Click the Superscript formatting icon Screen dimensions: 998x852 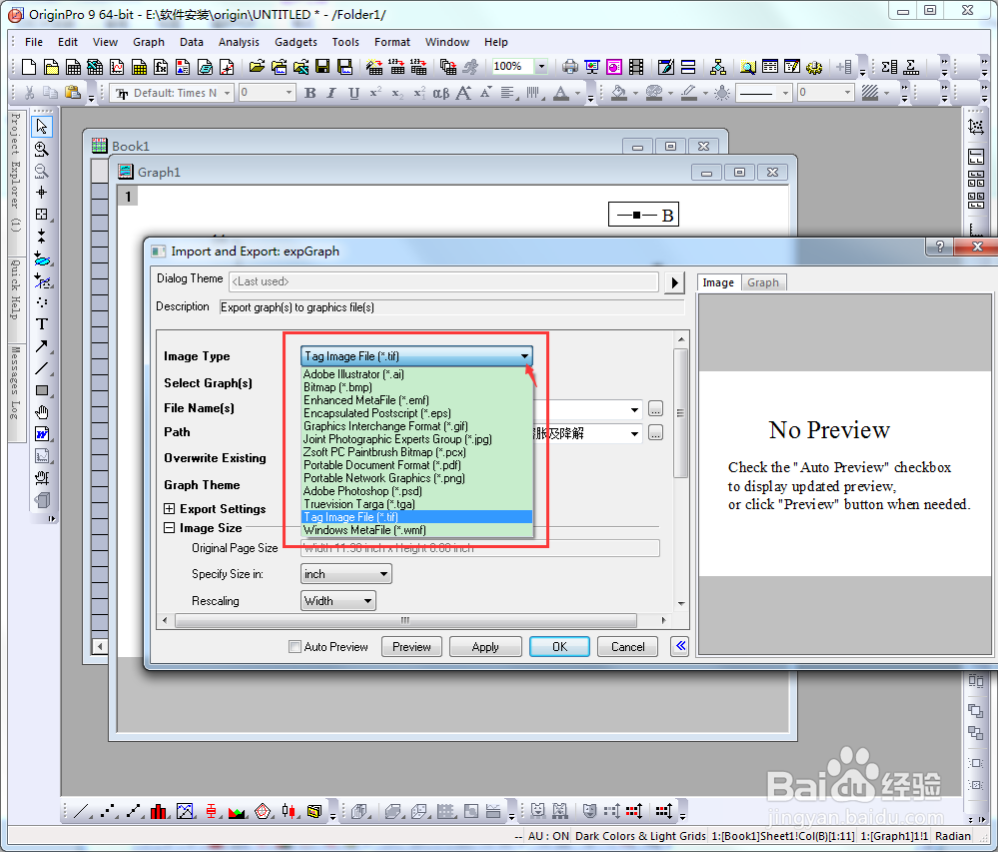[x=376, y=93]
